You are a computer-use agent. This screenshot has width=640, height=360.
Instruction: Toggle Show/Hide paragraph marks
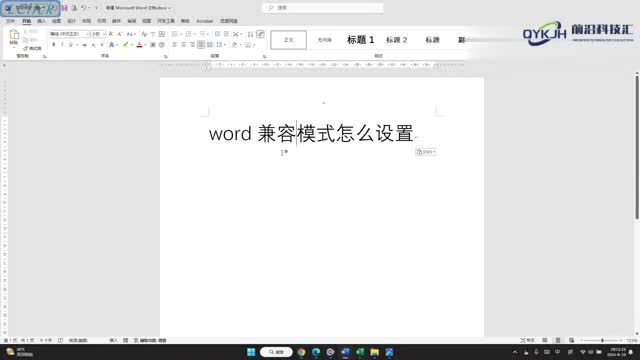pos(260,34)
